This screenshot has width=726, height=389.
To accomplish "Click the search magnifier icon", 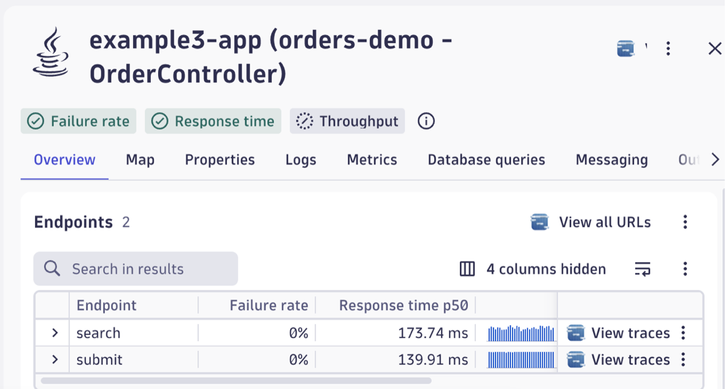I will (52, 269).
